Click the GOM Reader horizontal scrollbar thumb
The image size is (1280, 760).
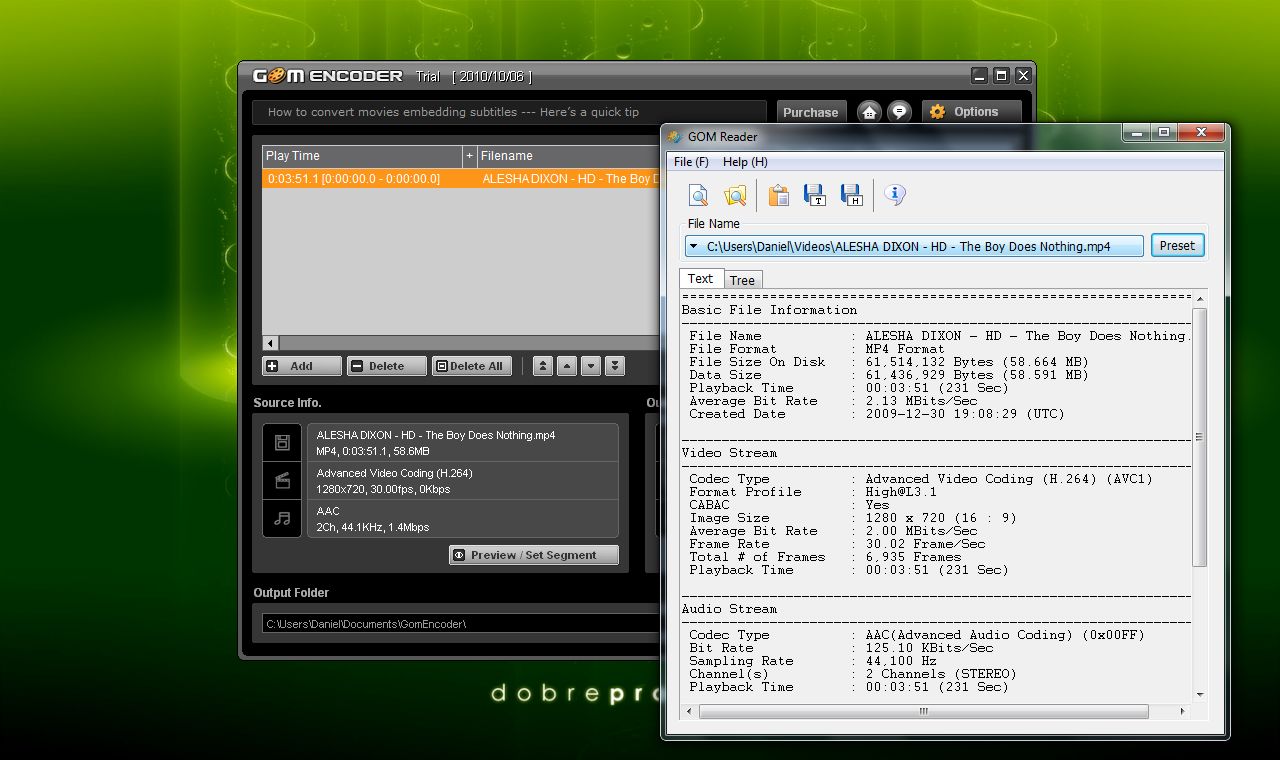tap(922, 712)
